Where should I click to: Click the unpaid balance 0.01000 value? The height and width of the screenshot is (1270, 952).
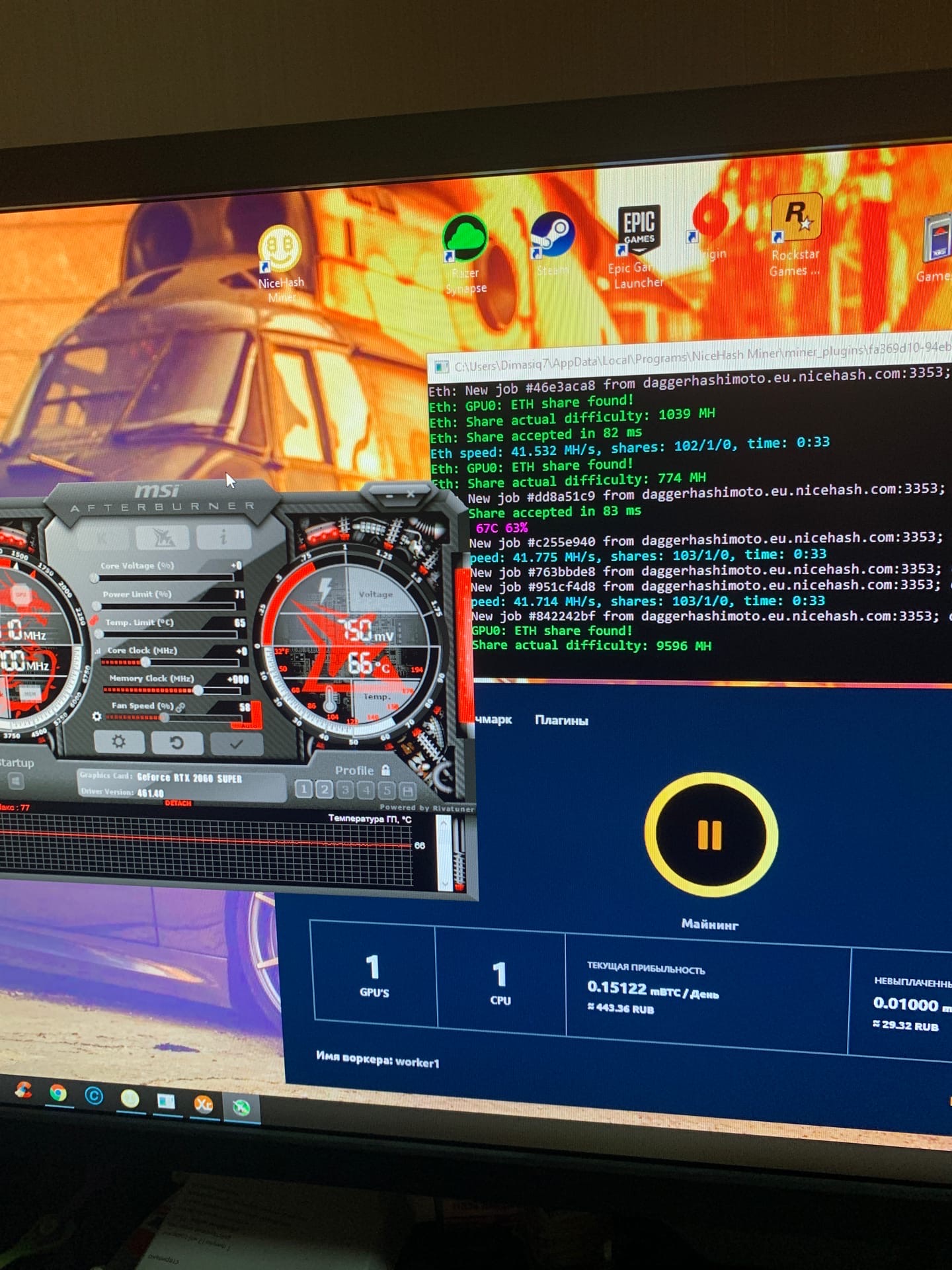click(x=911, y=1004)
